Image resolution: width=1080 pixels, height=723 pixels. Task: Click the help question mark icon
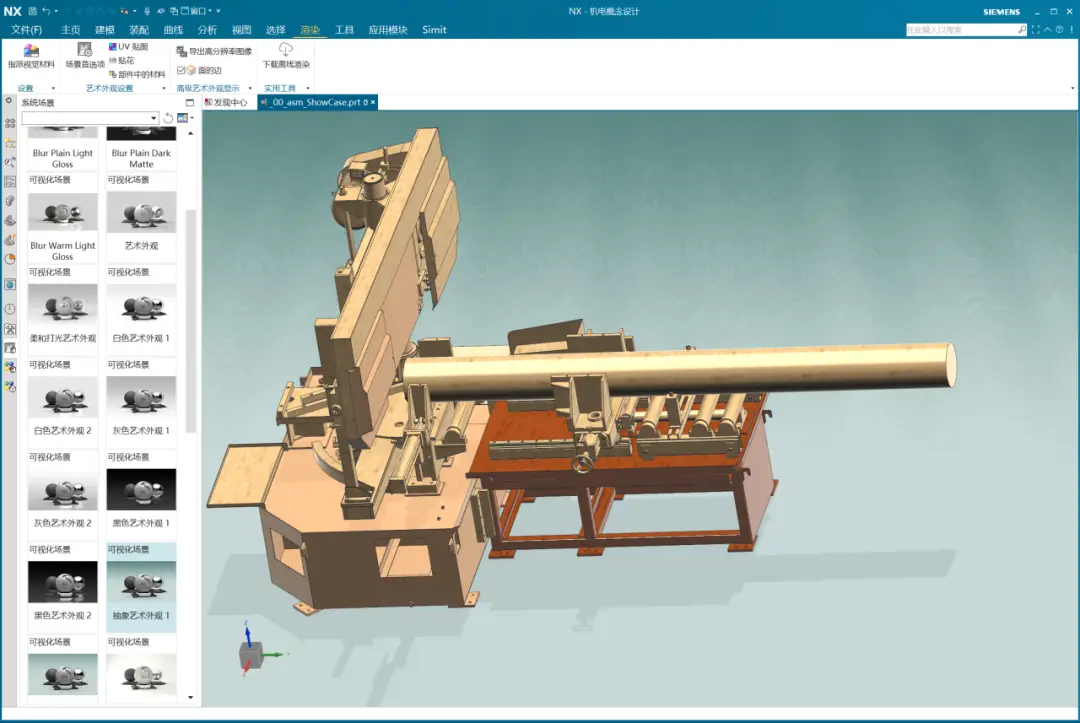click(1060, 30)
